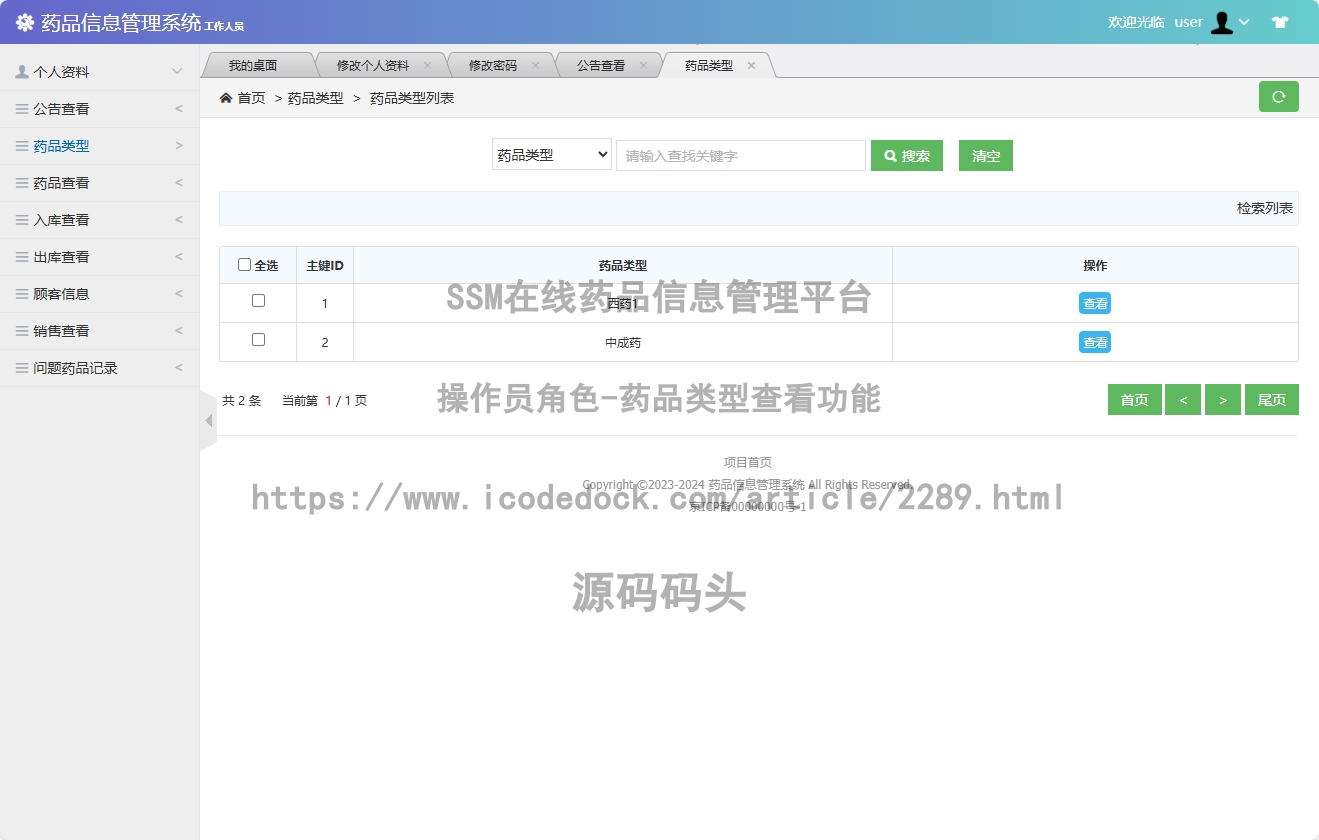Click the list icon beside 出库查看
The height and width of the screenshot is (840, 1319).
coord(22,257)
